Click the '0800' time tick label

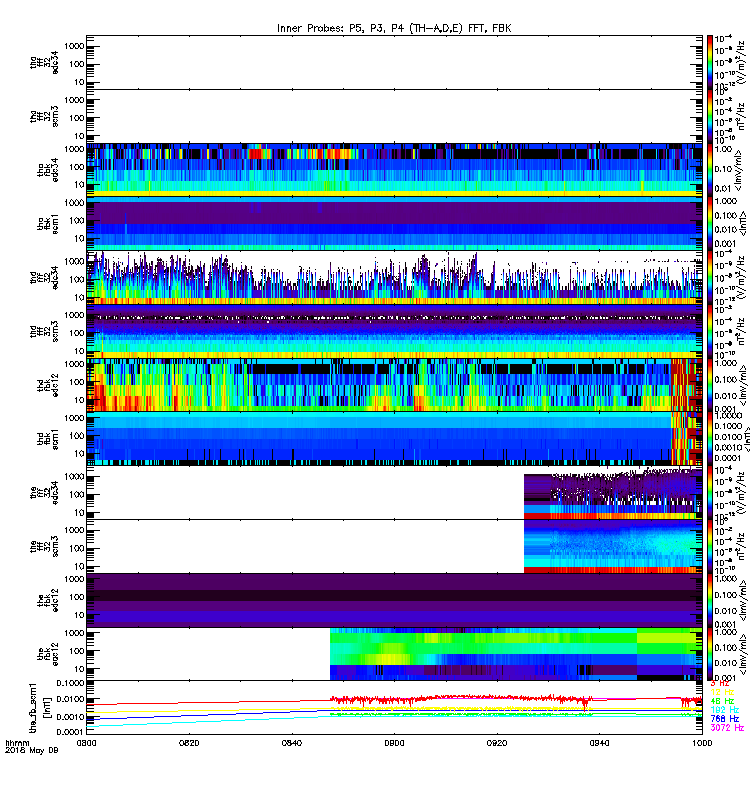click(x=86, y=743)
